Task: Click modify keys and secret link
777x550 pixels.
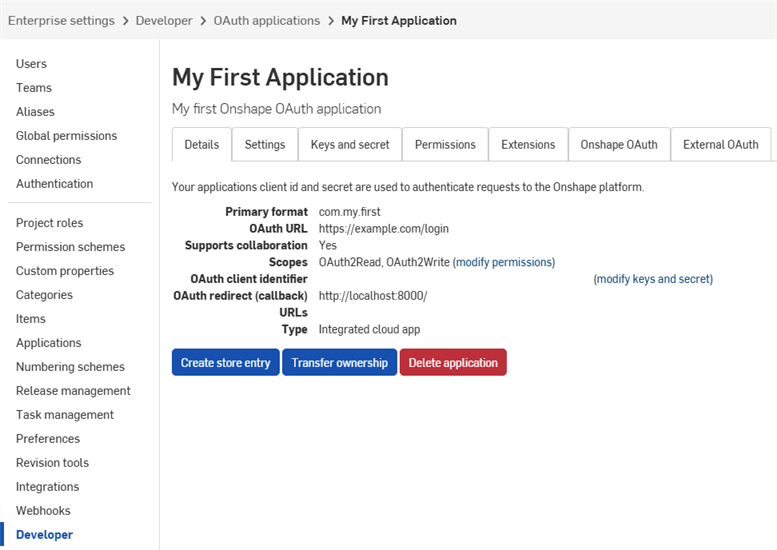Action: pos(653,279)
